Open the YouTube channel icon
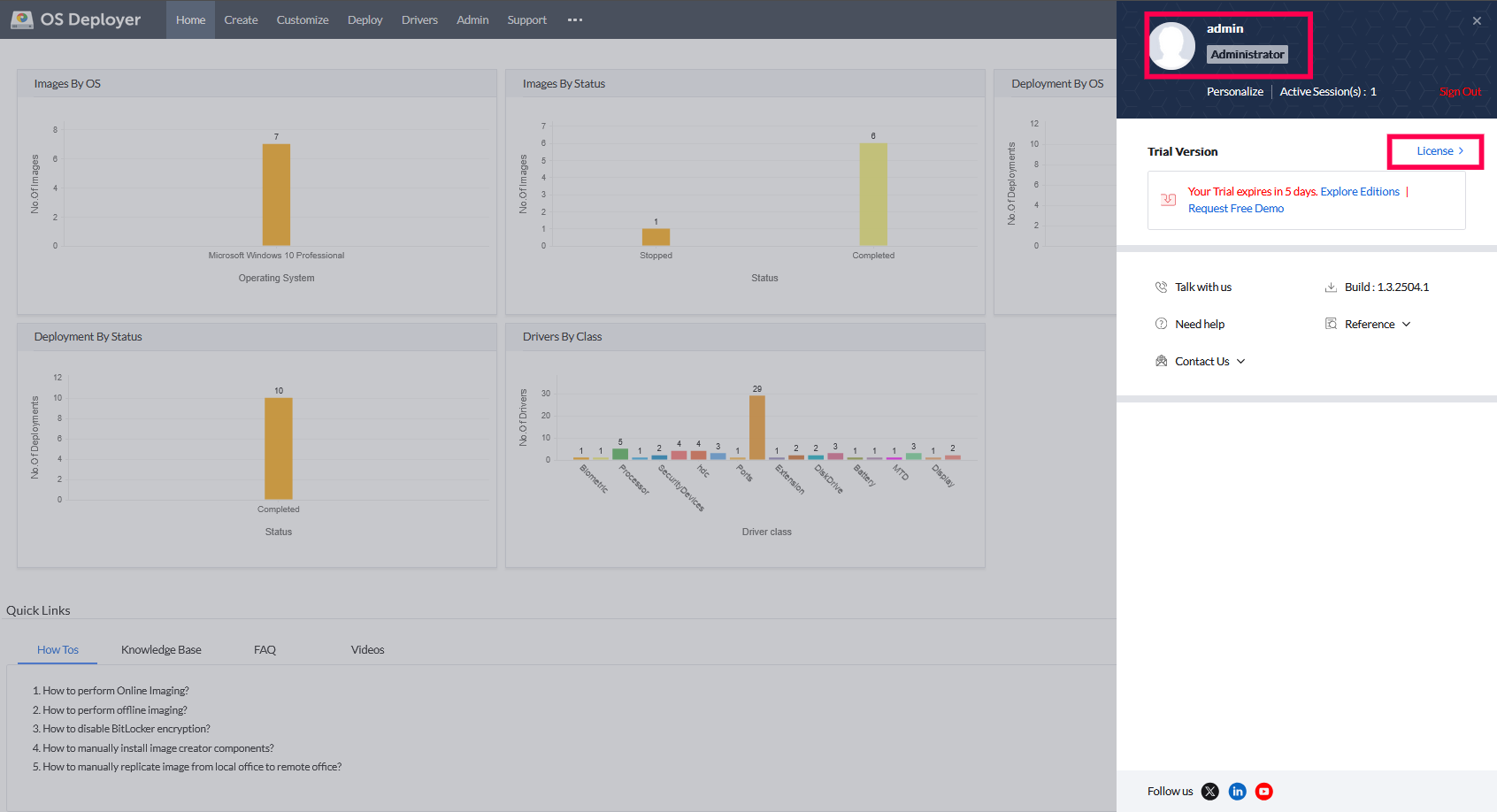The width and height of the screenshot is (1497, 812). click(1263, 791)
